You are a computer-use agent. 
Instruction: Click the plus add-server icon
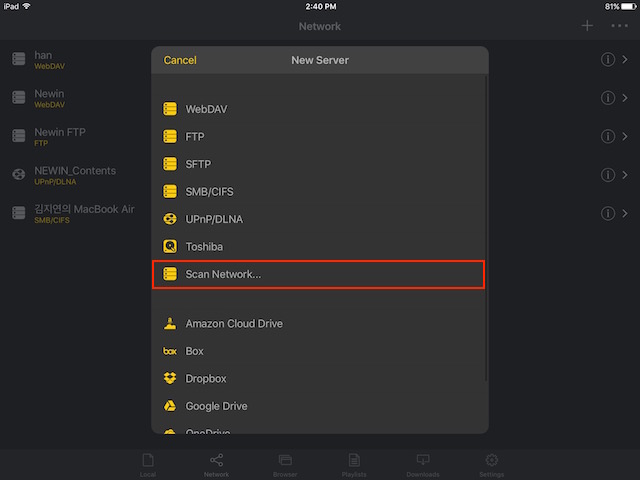tap(587, 26)
